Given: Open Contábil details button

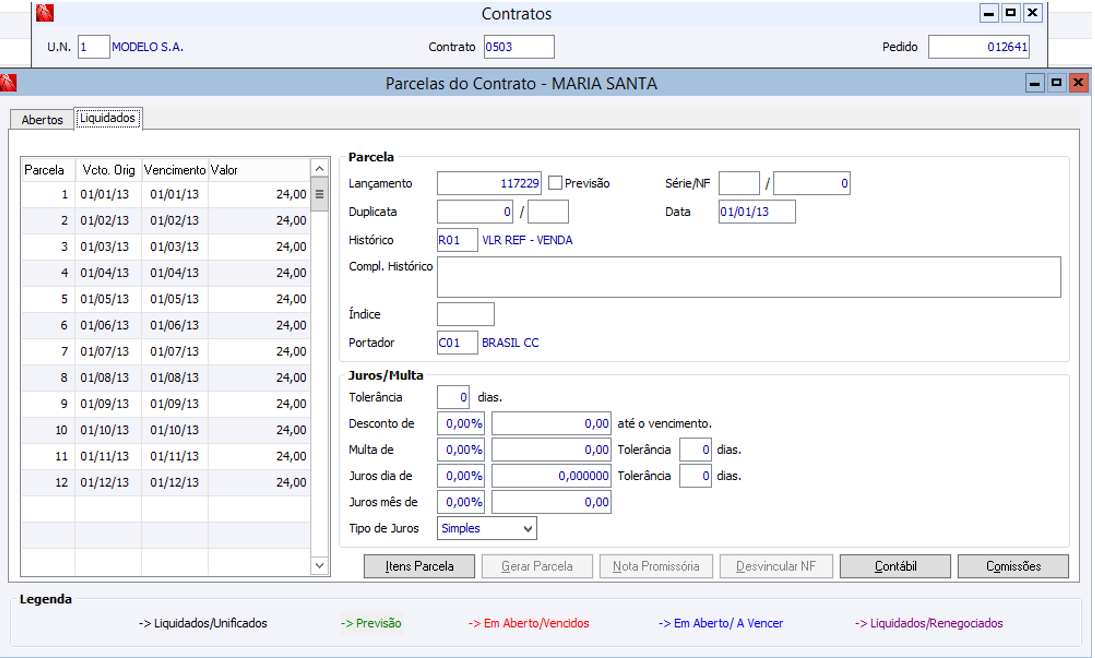Looking at the screenshot, I should pos(895,566).
